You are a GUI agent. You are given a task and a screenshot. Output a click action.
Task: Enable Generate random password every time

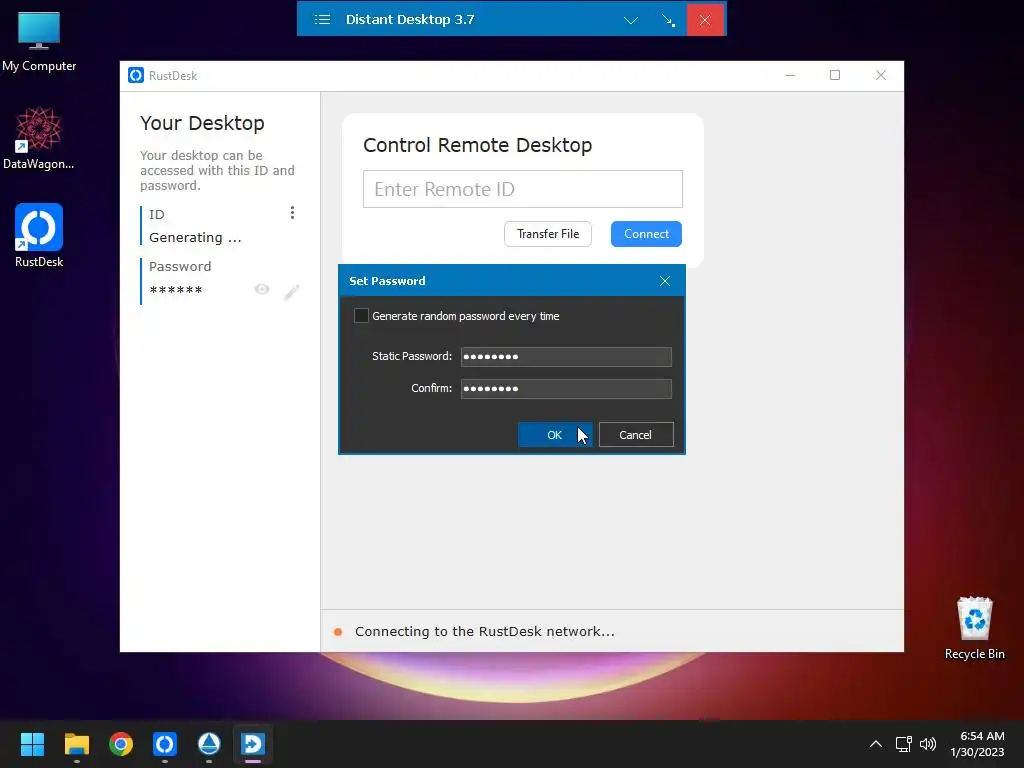pos(361,315)
